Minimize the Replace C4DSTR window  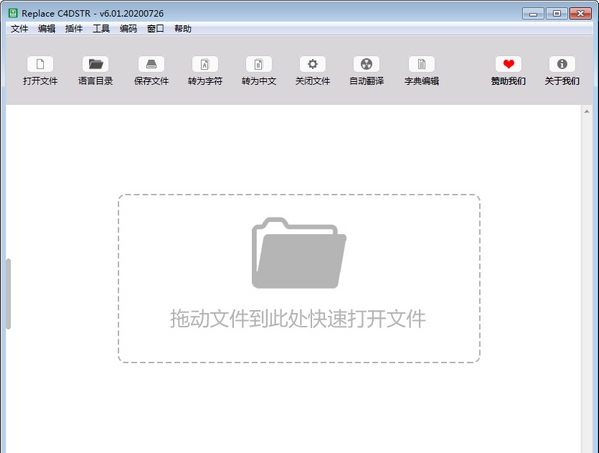[x=533, y=14]
